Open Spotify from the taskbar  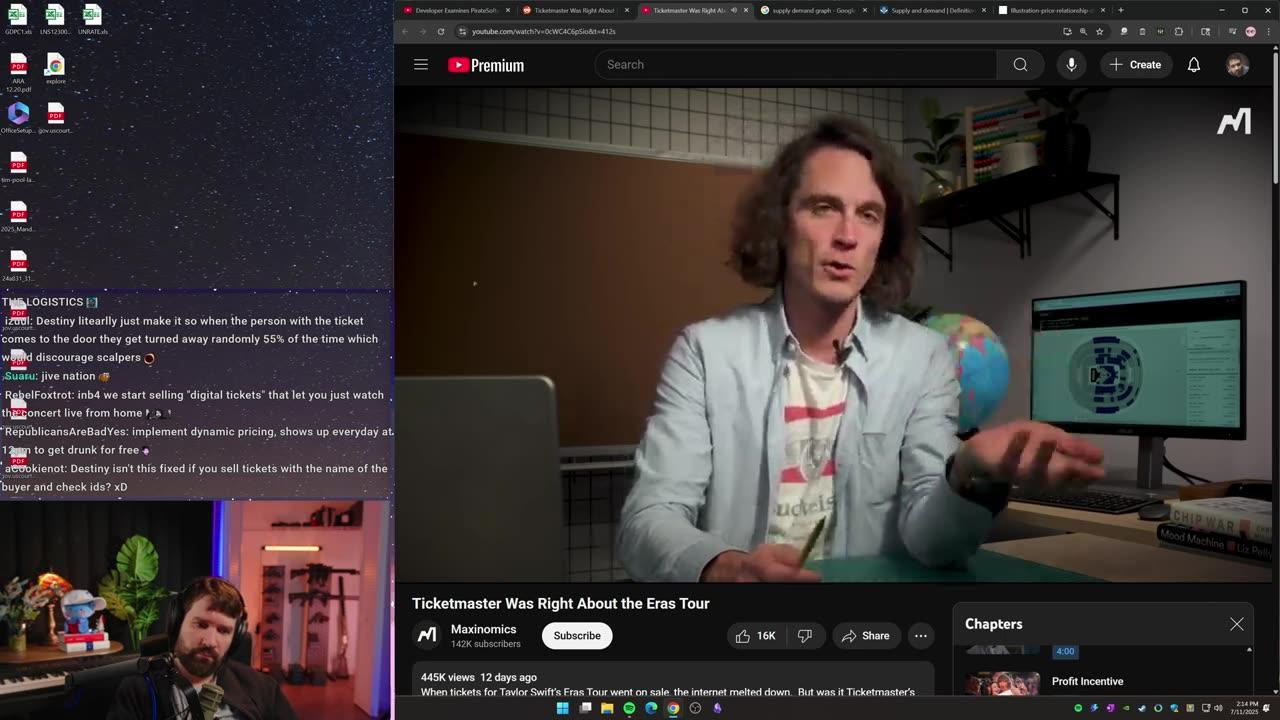coord(629,708)
